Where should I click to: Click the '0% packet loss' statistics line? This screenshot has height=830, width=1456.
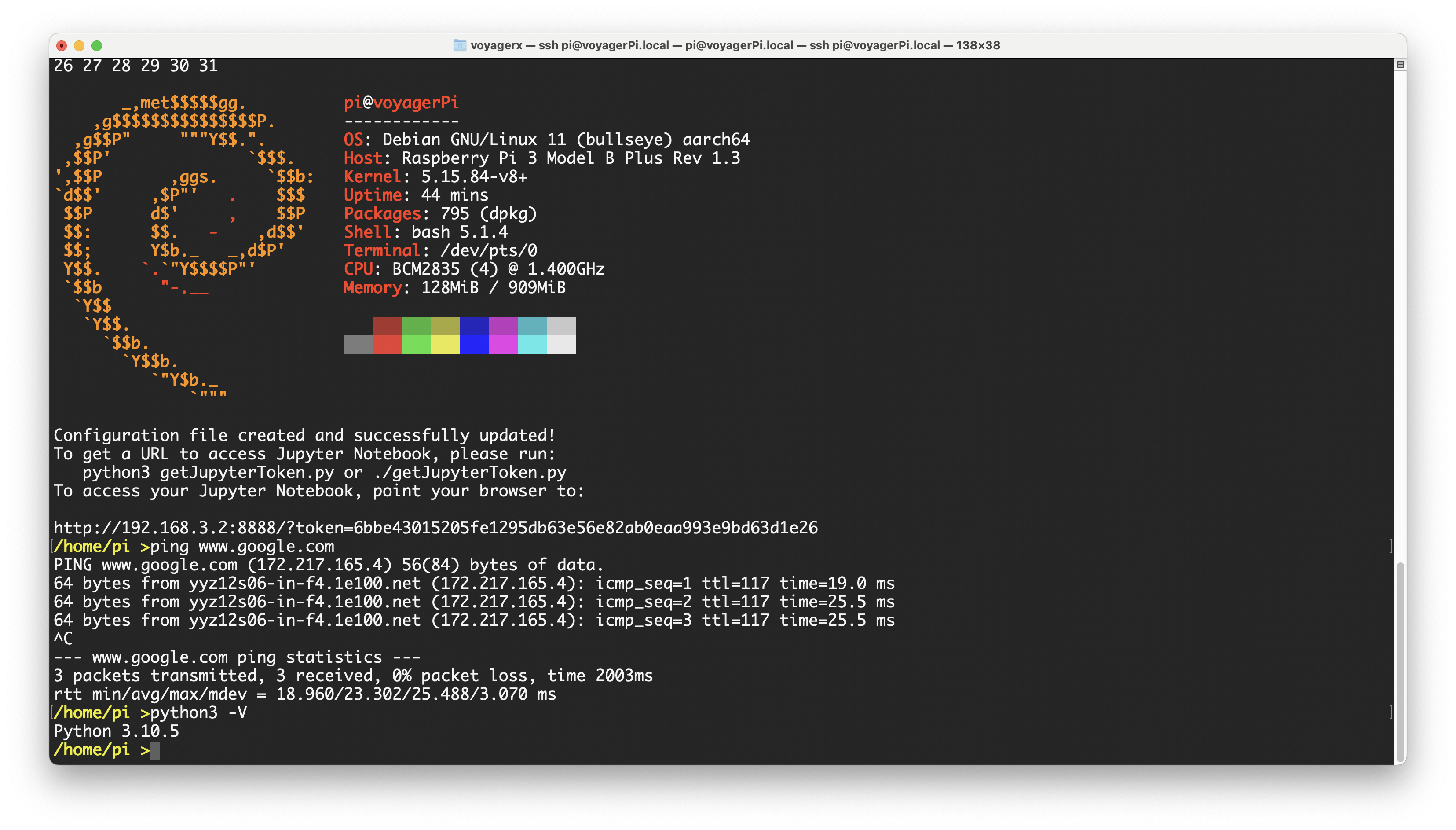[353, 676]
